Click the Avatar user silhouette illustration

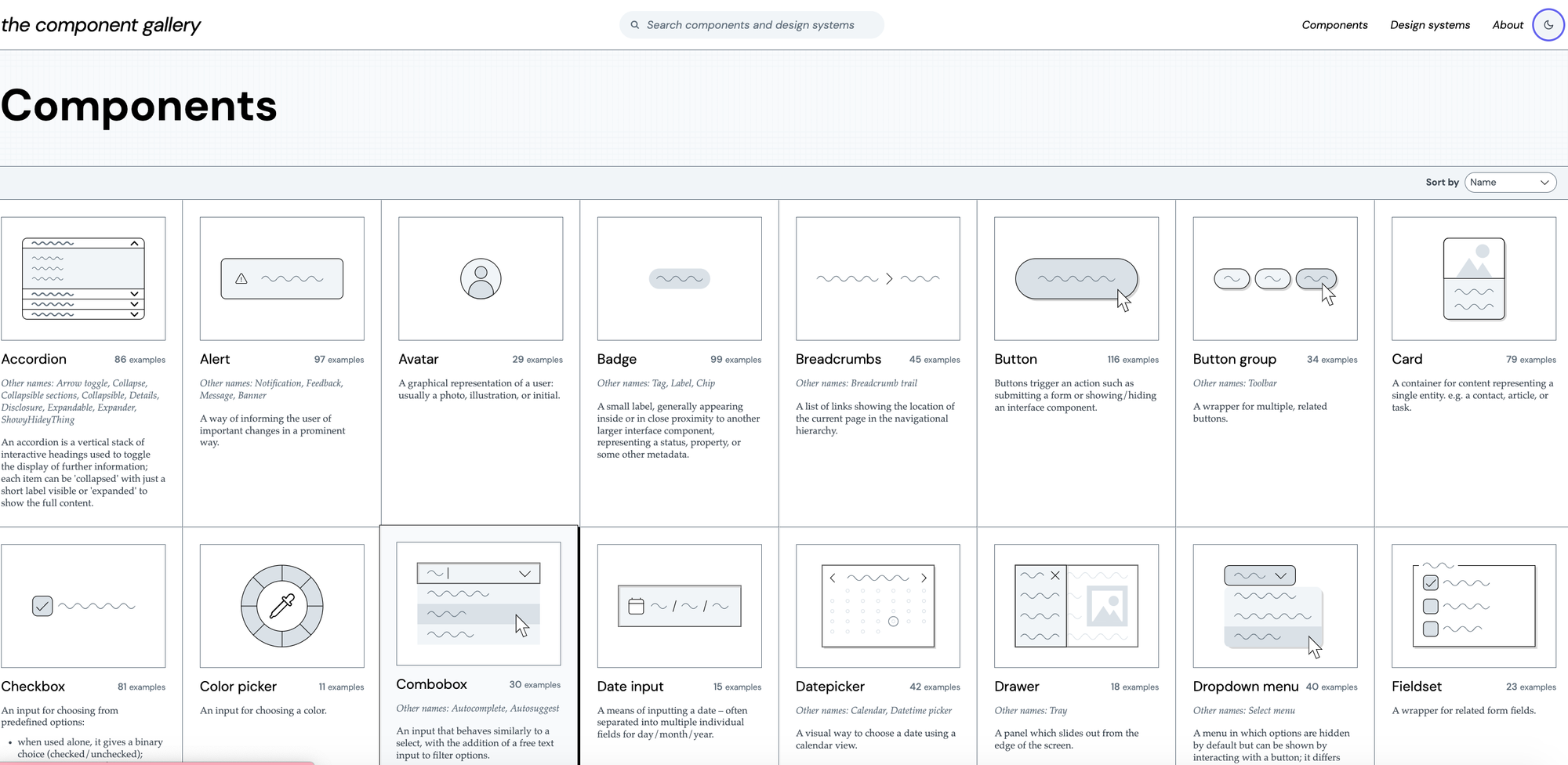tap(481, 278)
